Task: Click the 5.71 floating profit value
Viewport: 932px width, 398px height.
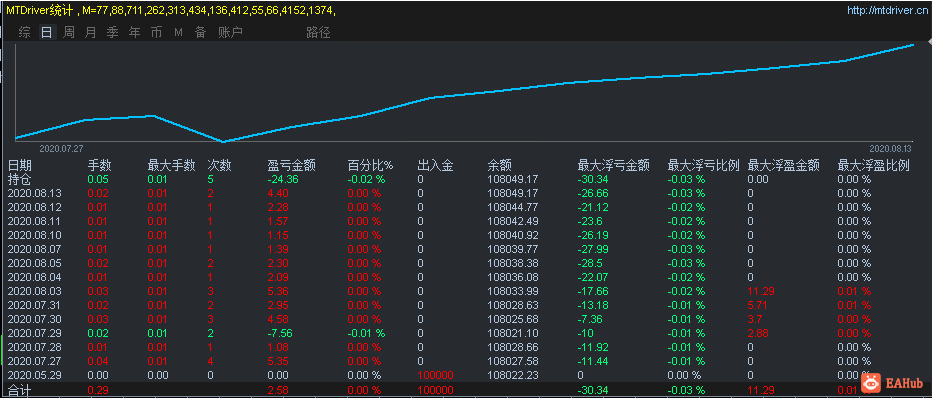Action: pyautogui.click(x=757, y=305)
